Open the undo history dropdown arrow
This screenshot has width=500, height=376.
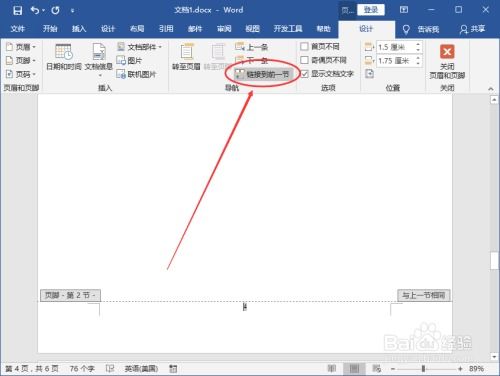[x=44, y=11]
